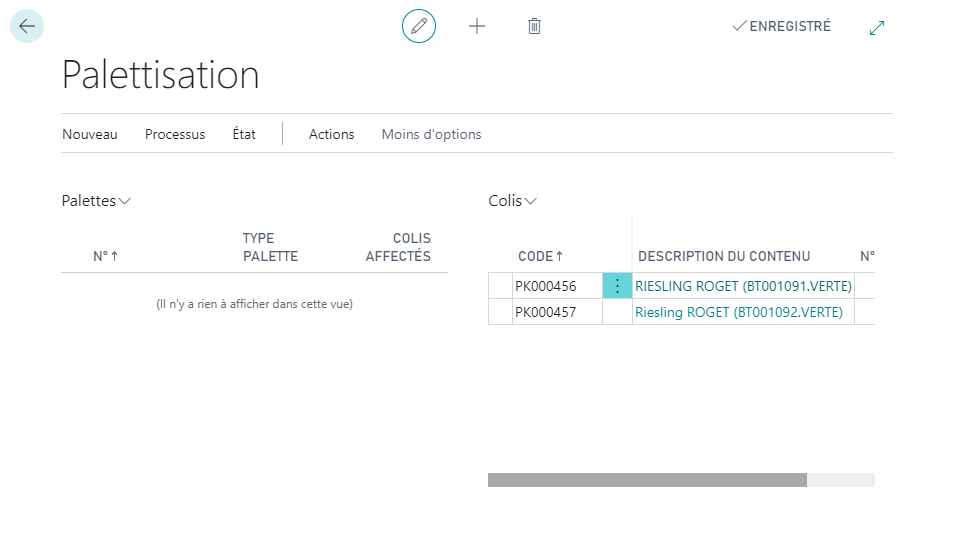Screen dimensions: 954x550
Task: Expand the Palettes section dropdown
Action: pyautogui.click(x=96, y=201)
